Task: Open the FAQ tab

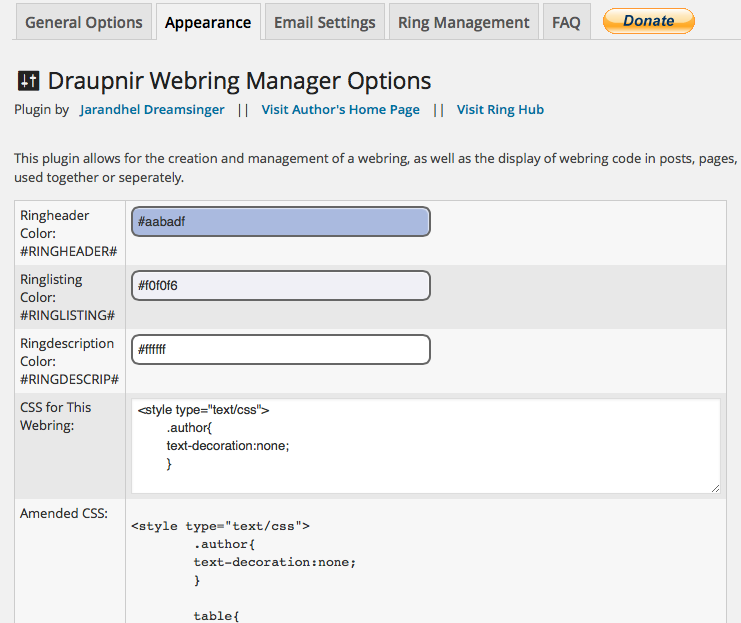Action: click(566, 22)
